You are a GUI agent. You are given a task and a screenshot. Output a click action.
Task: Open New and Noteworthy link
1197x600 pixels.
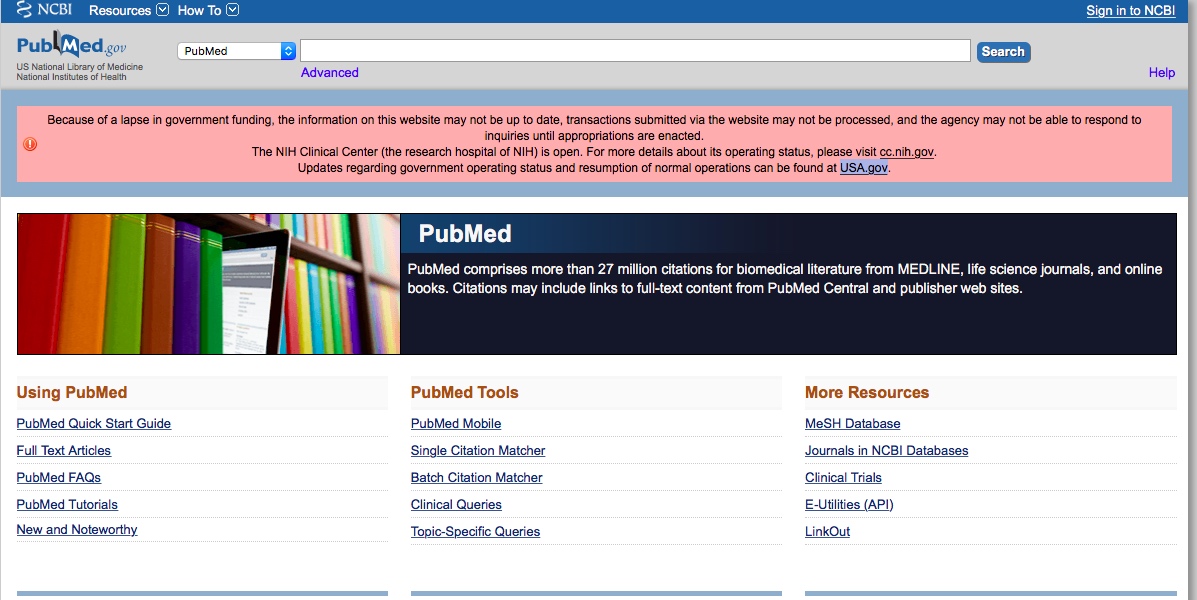pos(77,530)
